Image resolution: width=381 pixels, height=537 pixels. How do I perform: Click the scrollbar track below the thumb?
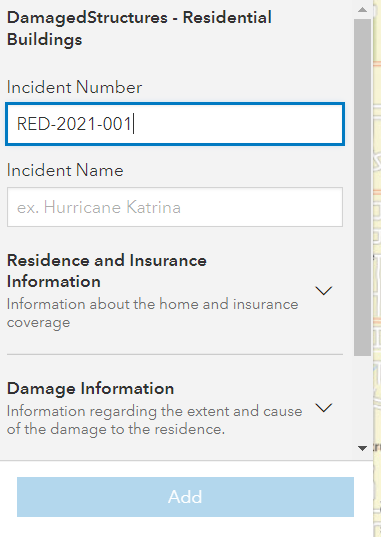pyautogui.click(x=362, y=399)
